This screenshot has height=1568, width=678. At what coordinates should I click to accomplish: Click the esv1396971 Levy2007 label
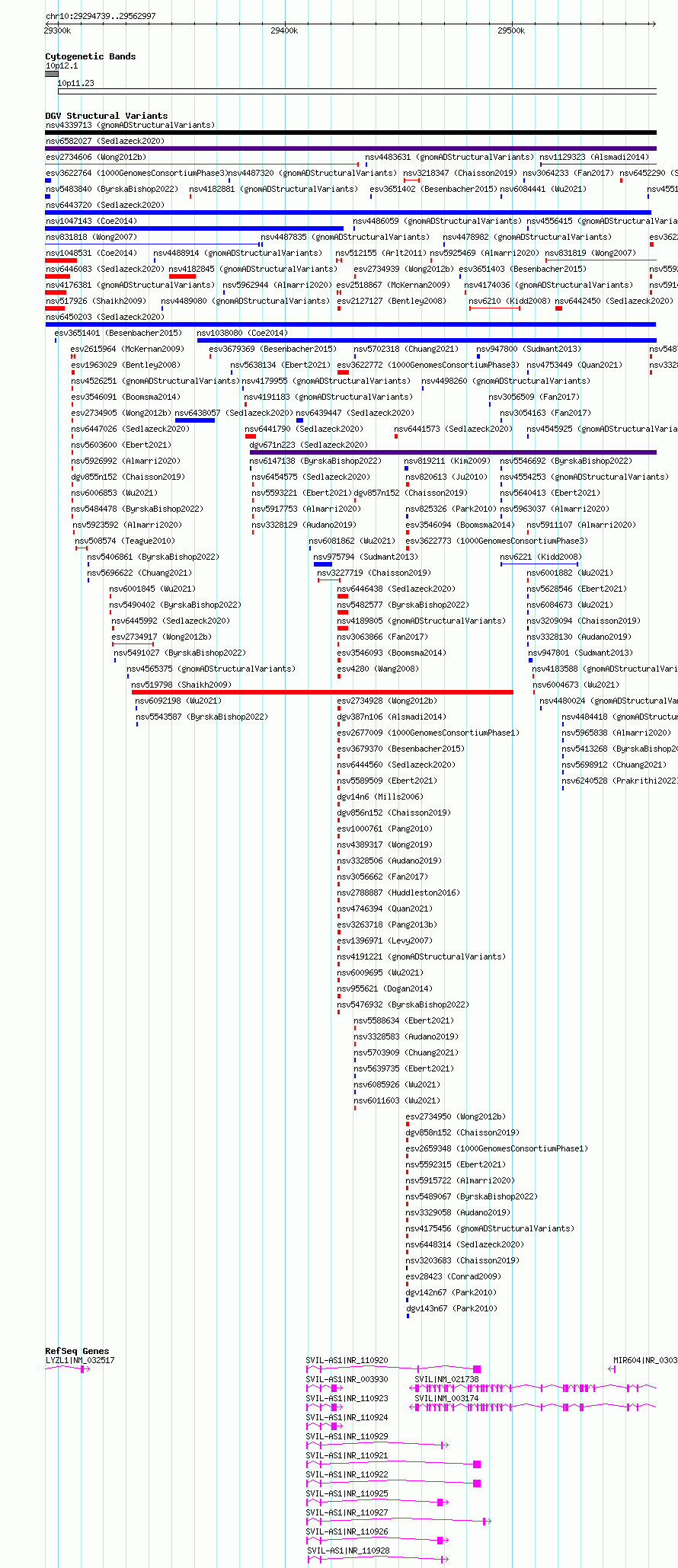pyautogui.click(x=385, y=940)
